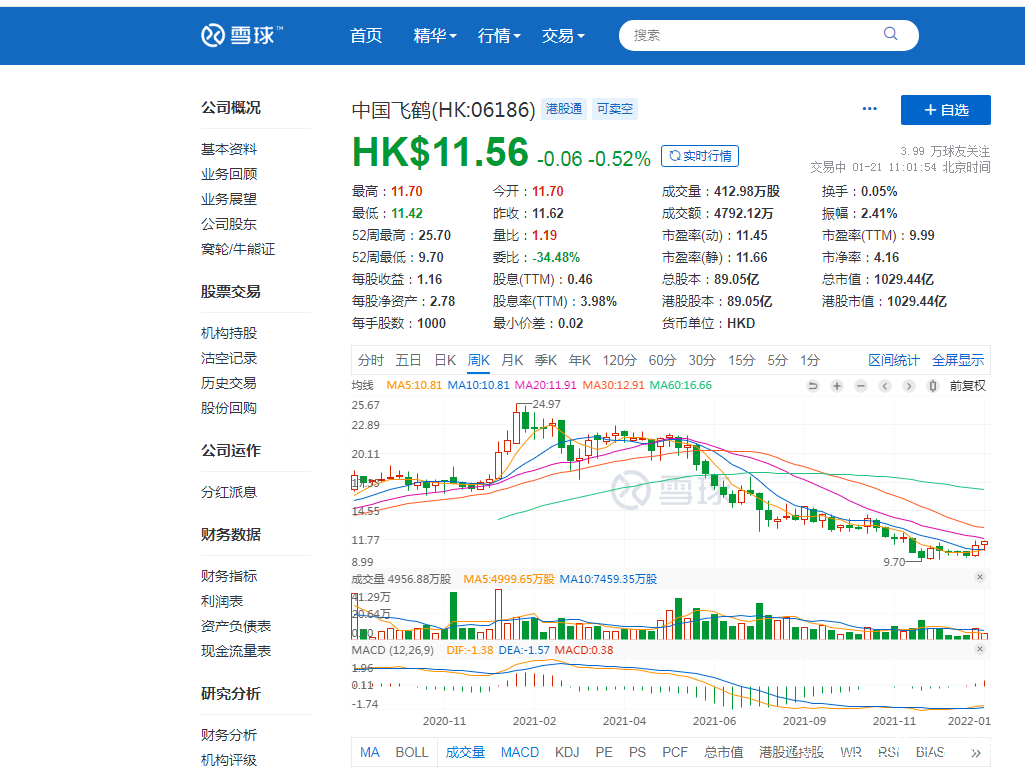Image resolution: width=1025 pixels, height=772 pixels.
Task: Open 区间统计 range statistics
Action: coord(894,360)
